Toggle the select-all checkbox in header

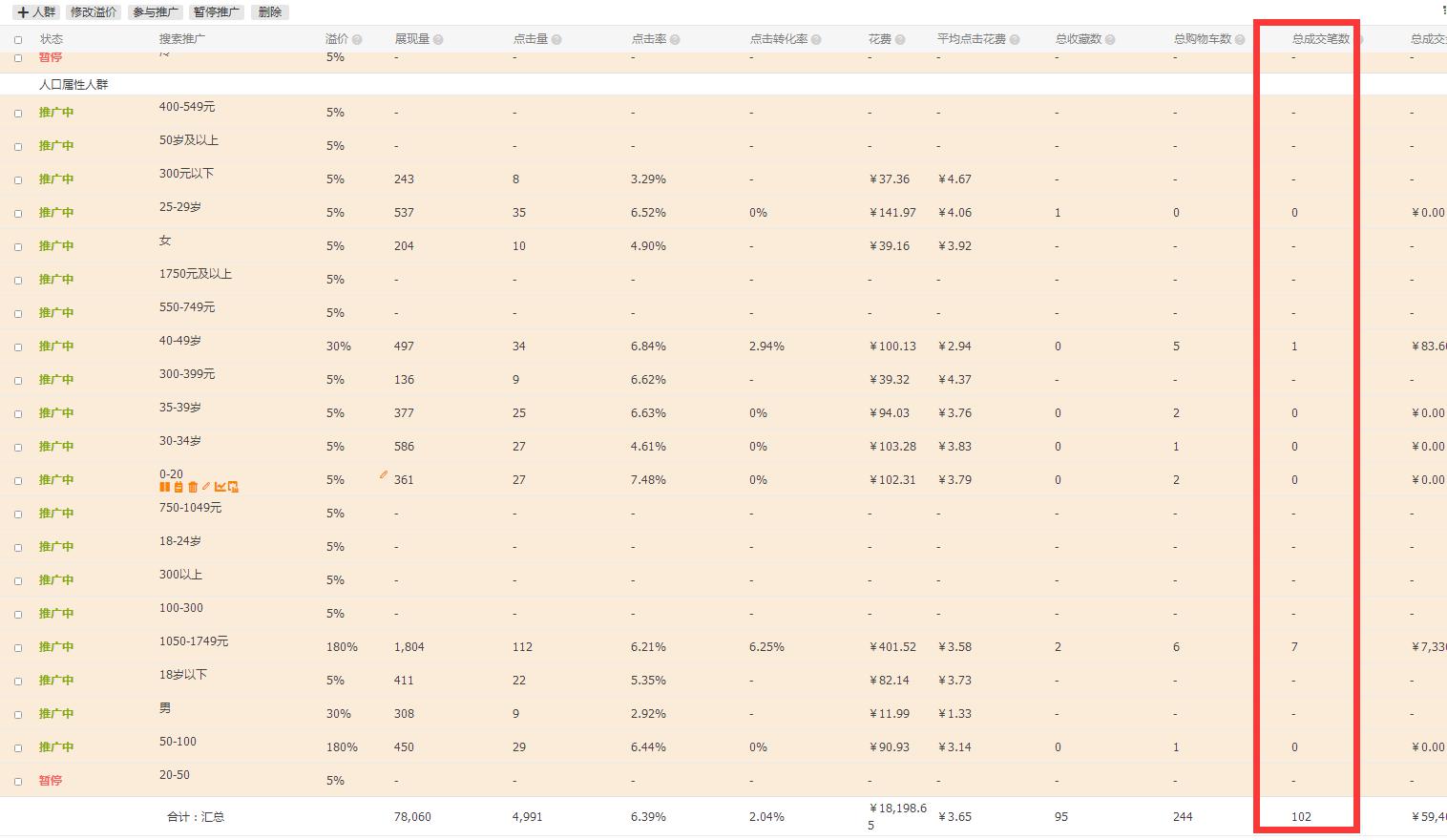pyautogui.click(x=18, y=40)
